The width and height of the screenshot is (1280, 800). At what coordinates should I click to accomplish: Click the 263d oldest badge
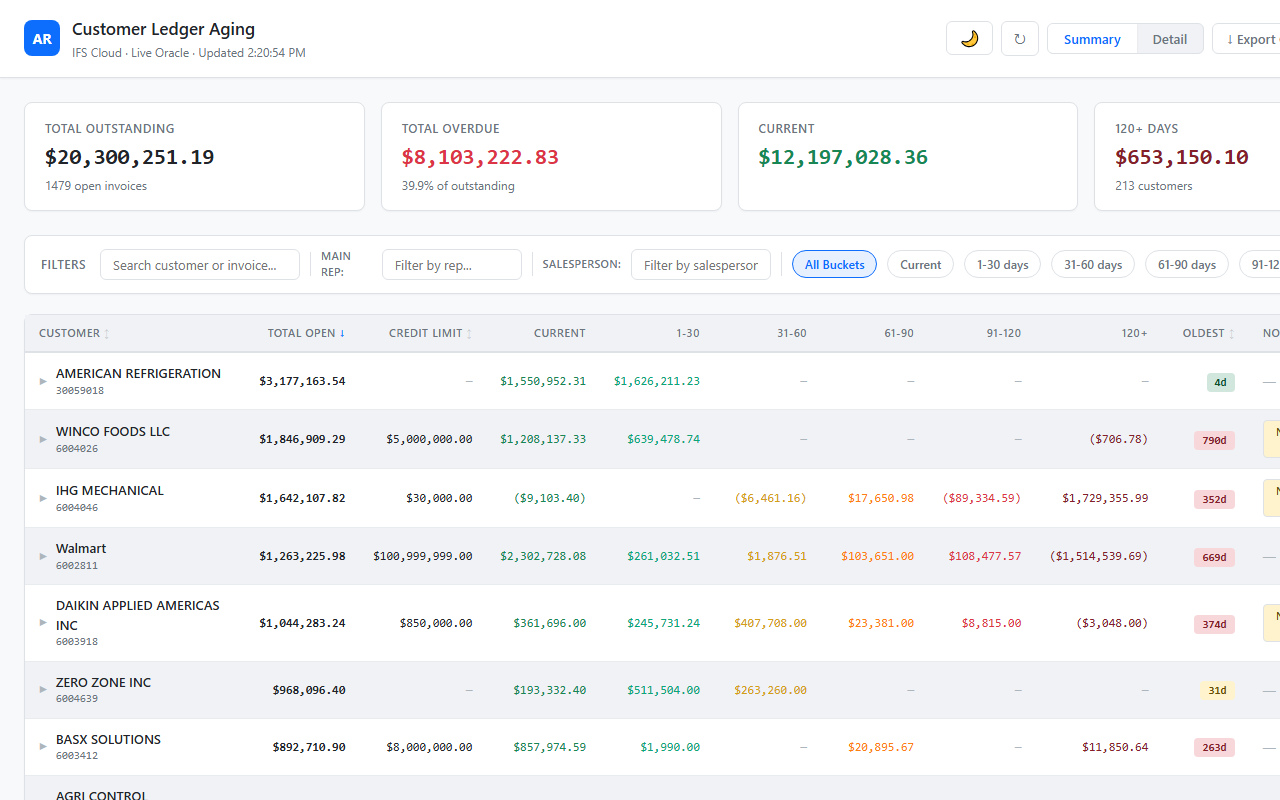click(1214, 747)
